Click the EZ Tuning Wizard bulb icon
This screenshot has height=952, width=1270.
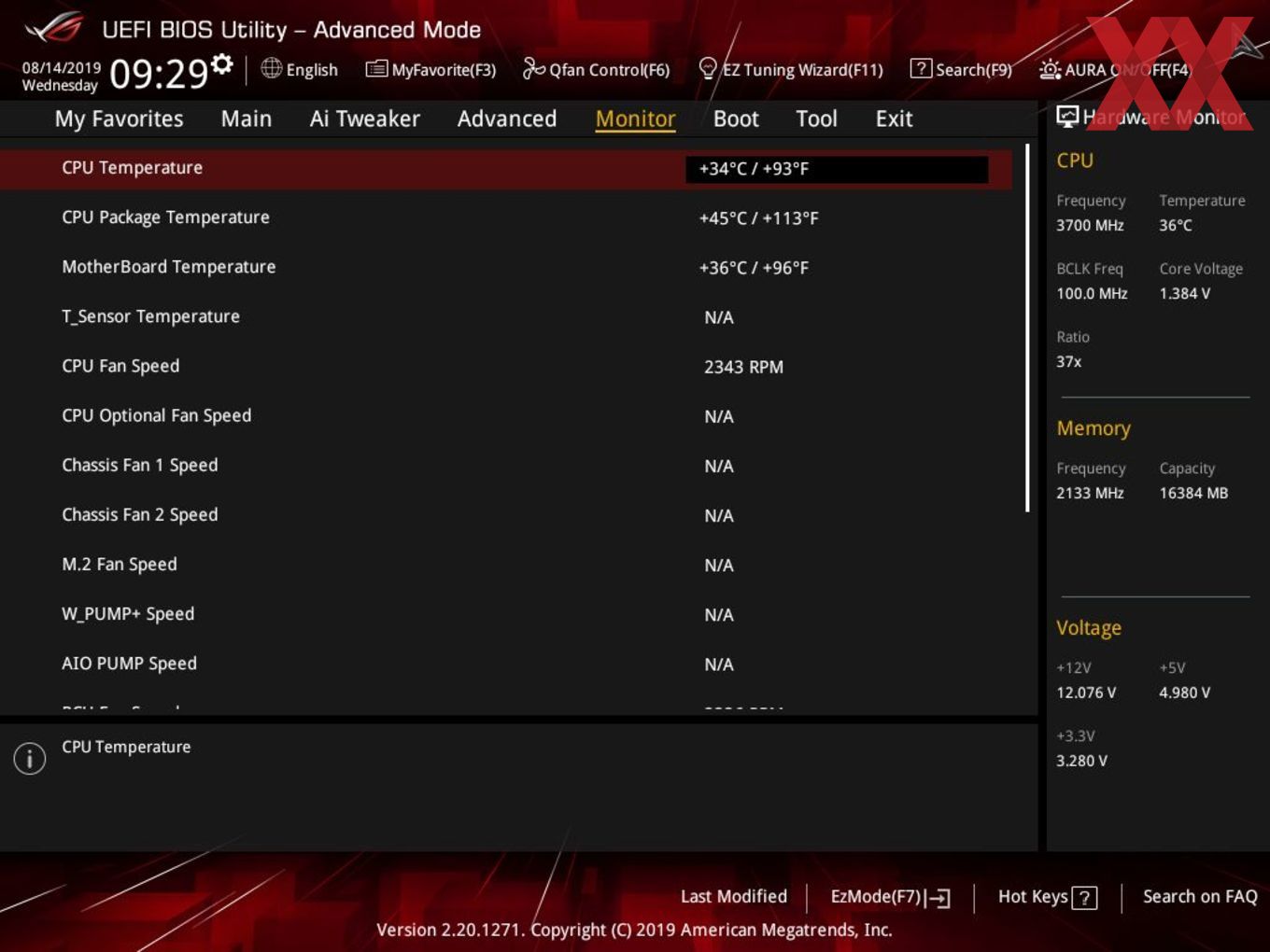(708, 68)
